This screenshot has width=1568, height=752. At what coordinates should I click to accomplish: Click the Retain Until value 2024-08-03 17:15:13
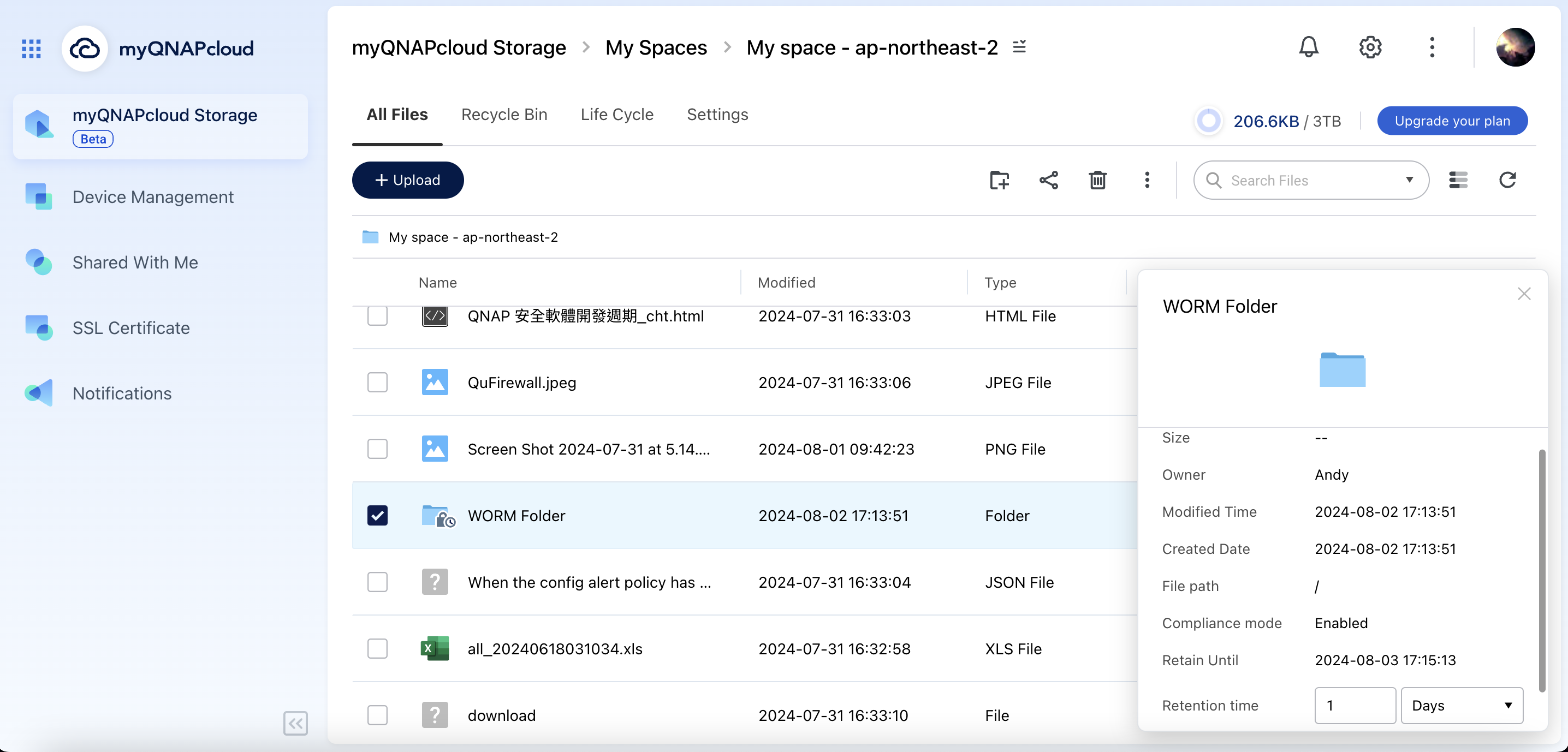tap(1385, 660)
